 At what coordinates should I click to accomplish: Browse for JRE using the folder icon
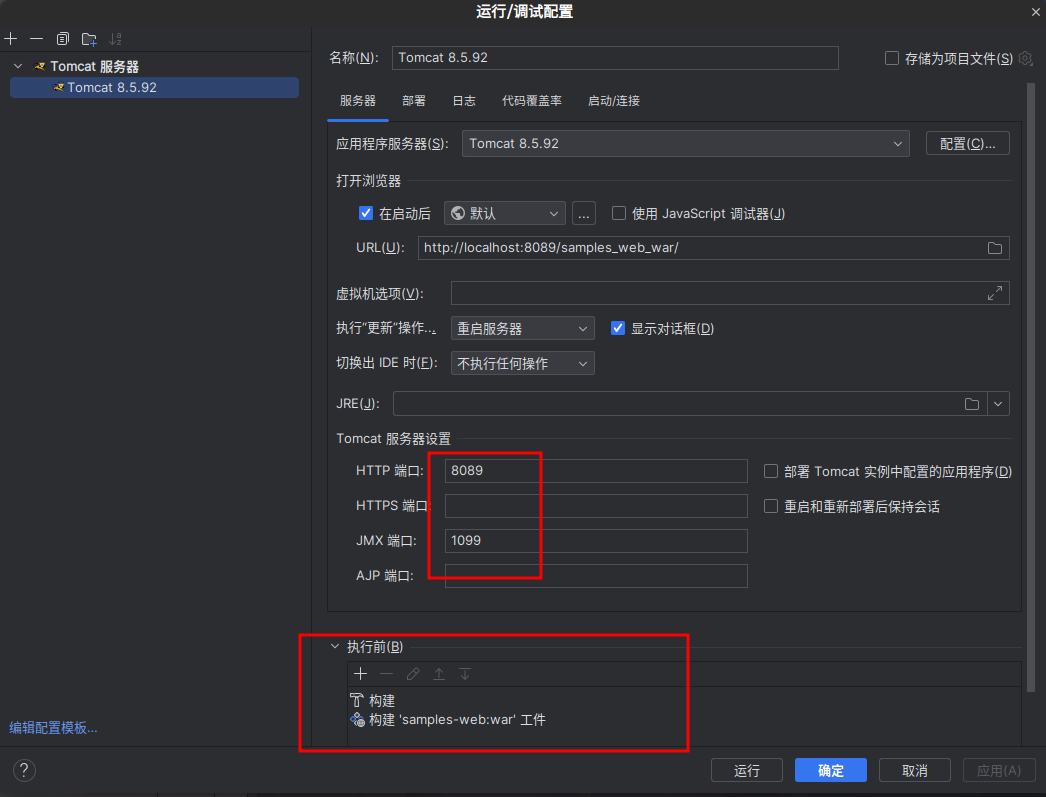pos(972,404)
